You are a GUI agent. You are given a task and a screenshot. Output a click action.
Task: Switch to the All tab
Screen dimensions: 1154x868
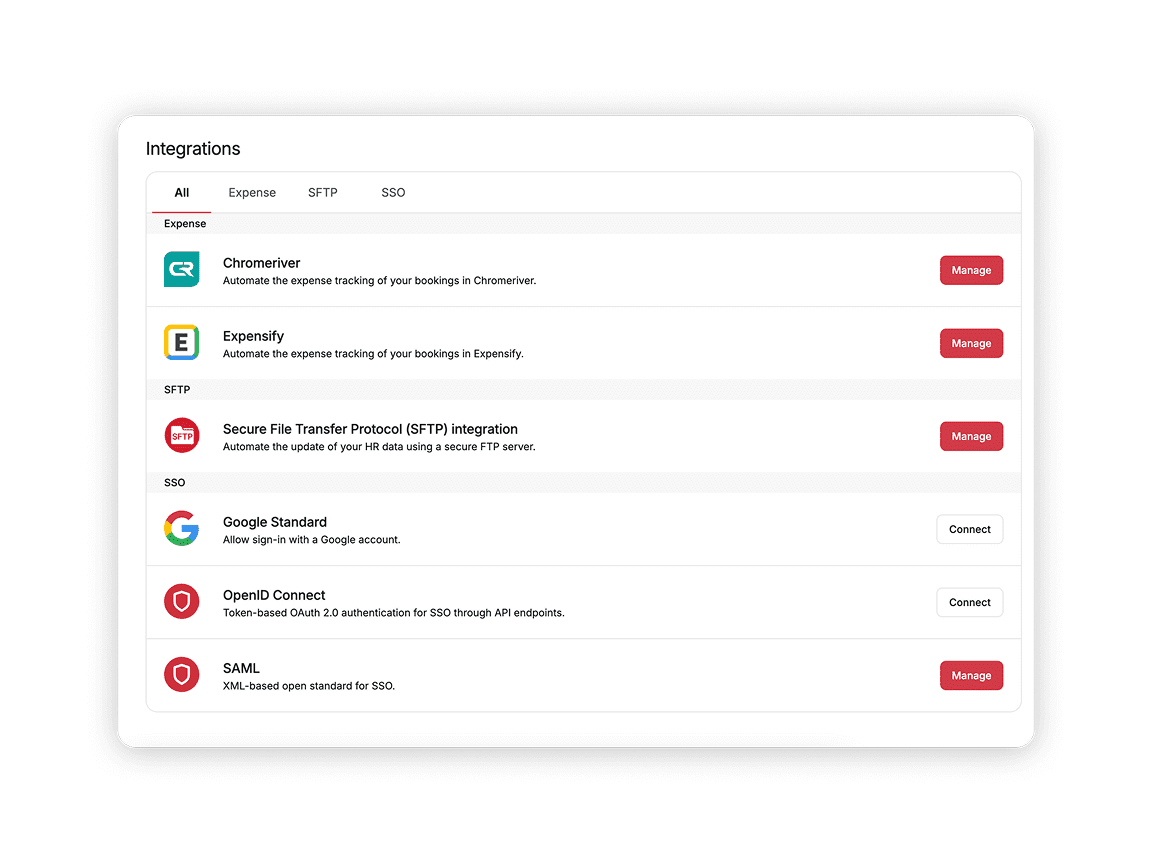pos(181,193)
